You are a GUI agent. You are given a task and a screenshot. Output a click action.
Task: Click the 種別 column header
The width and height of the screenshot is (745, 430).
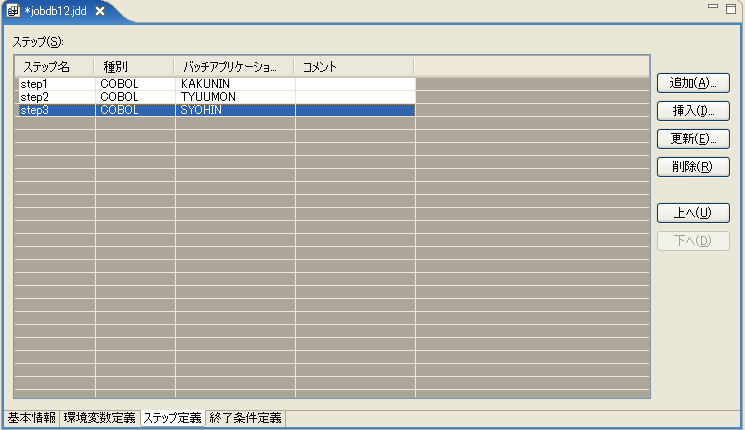coord(134,67)
